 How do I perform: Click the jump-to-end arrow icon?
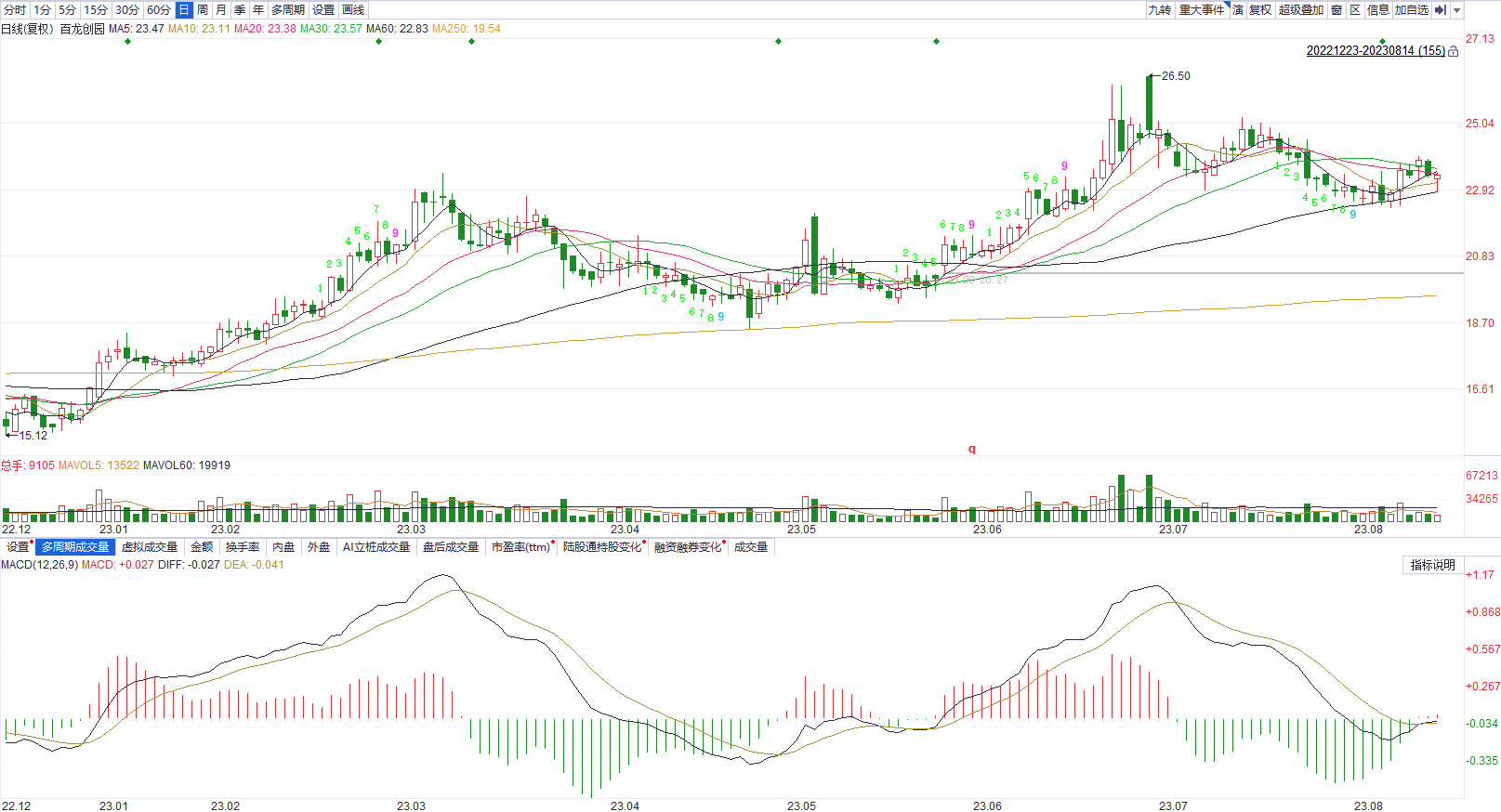click(x=1440, y=9)
